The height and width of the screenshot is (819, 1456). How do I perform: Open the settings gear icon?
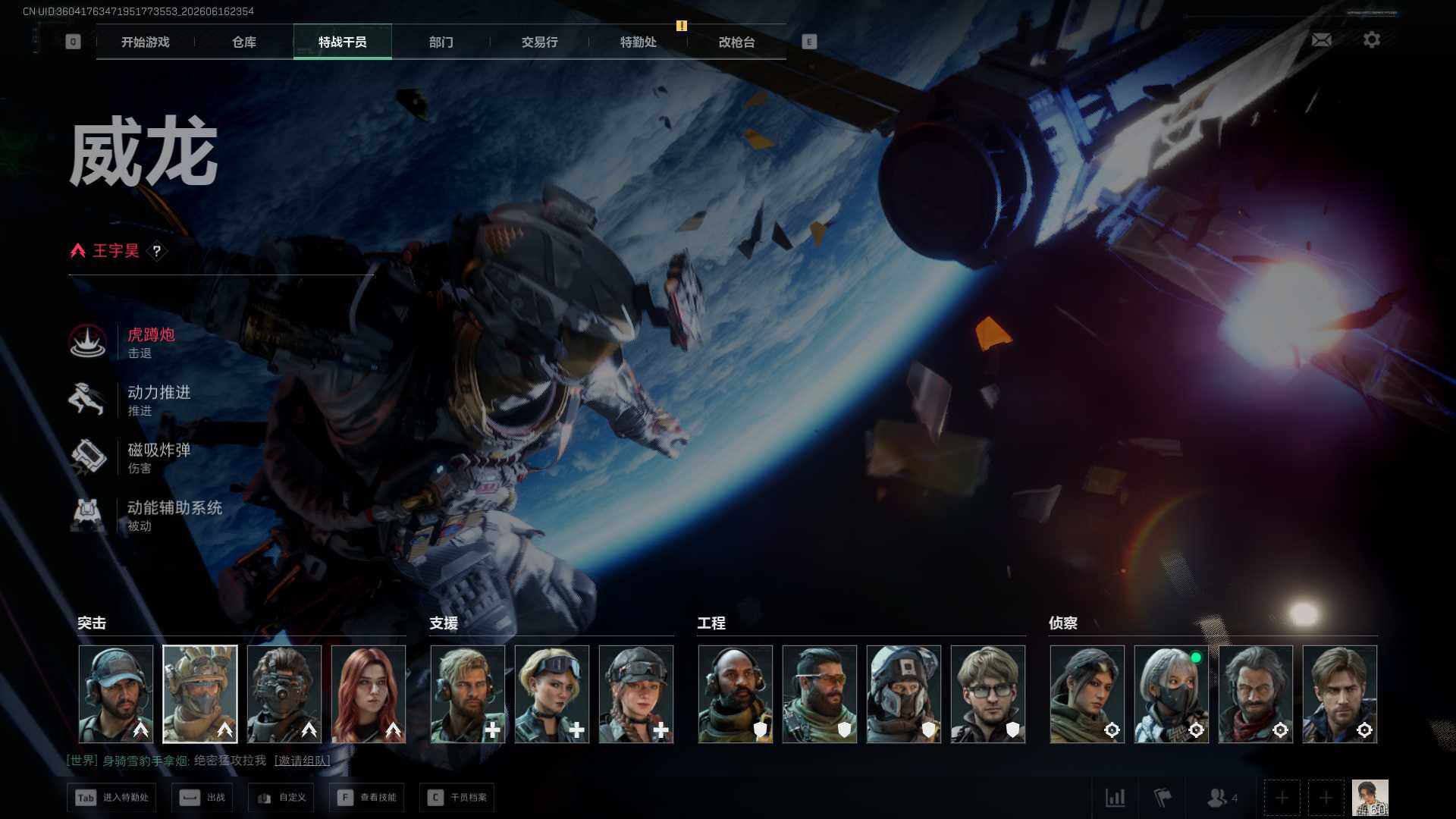[1371, 39]
